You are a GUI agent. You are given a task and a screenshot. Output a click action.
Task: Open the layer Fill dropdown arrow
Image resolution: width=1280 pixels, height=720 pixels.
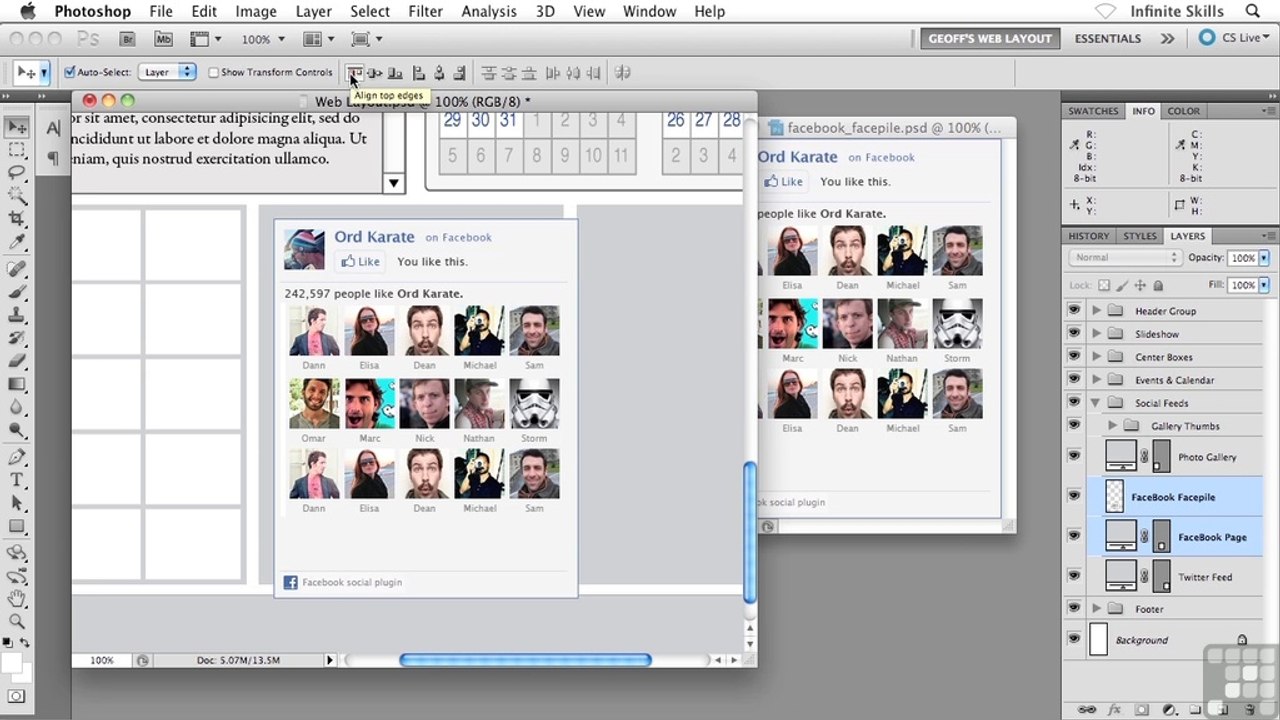1264,285
